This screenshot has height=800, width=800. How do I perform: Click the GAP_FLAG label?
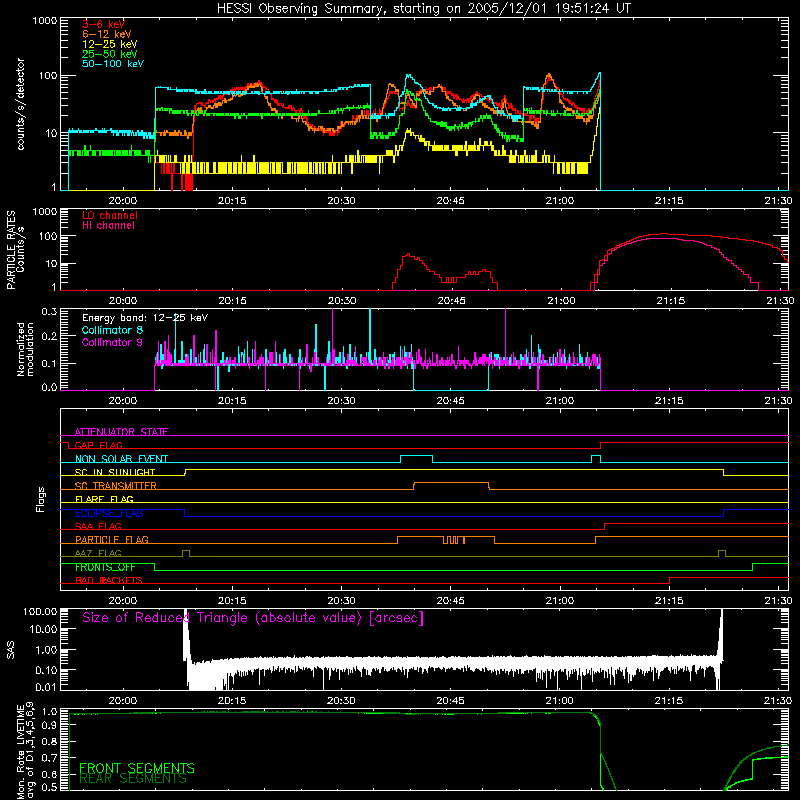(x=98, y=445)
